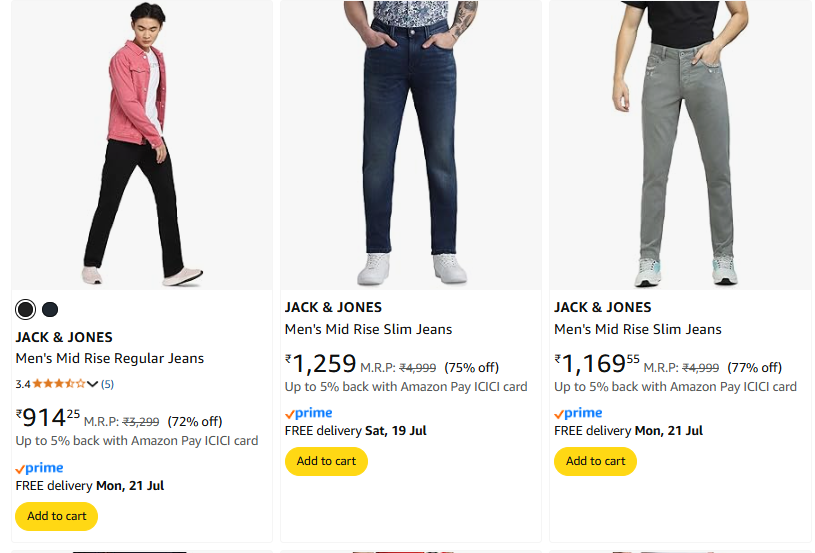
Task: Select the black color swatch
Action: (x=25, y=309)
